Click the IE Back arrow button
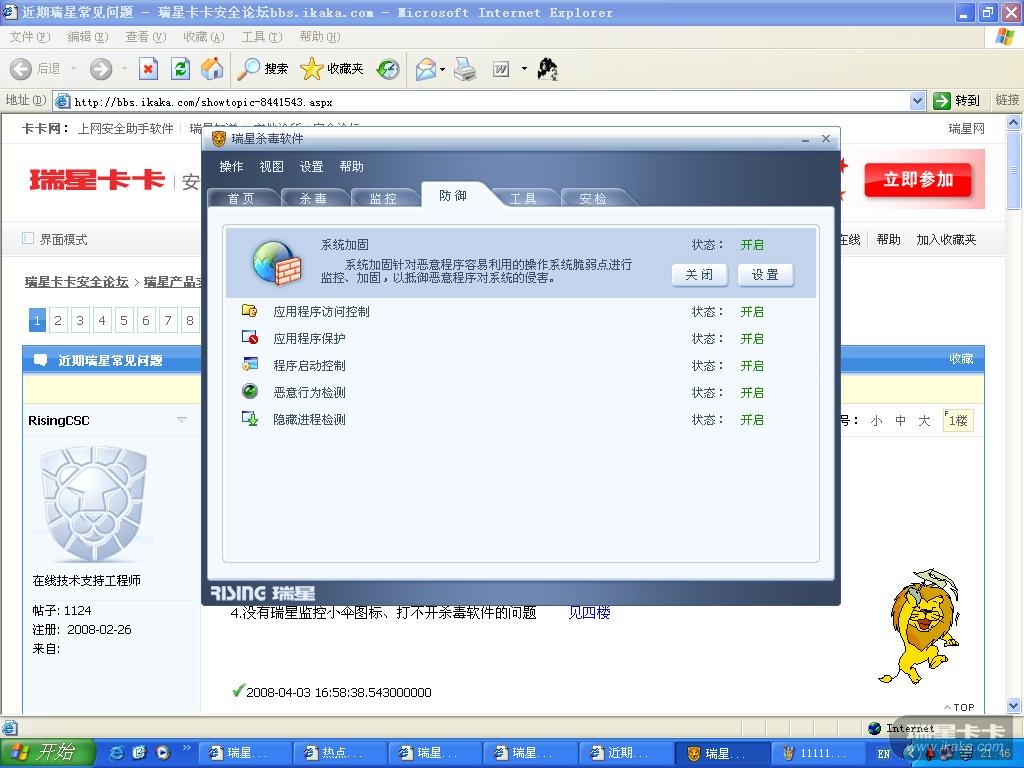The image size is (1024, 768). click(x=21, y=69)
